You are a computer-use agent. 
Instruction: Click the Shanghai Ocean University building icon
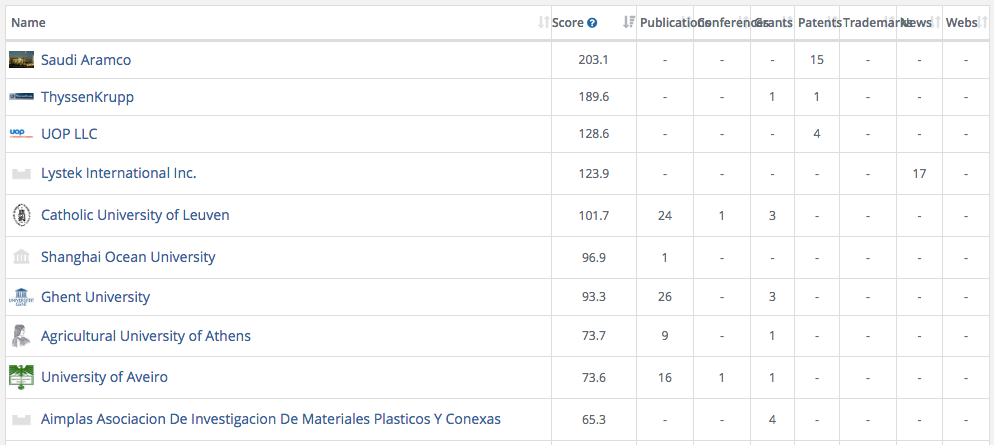coord(22,257)
